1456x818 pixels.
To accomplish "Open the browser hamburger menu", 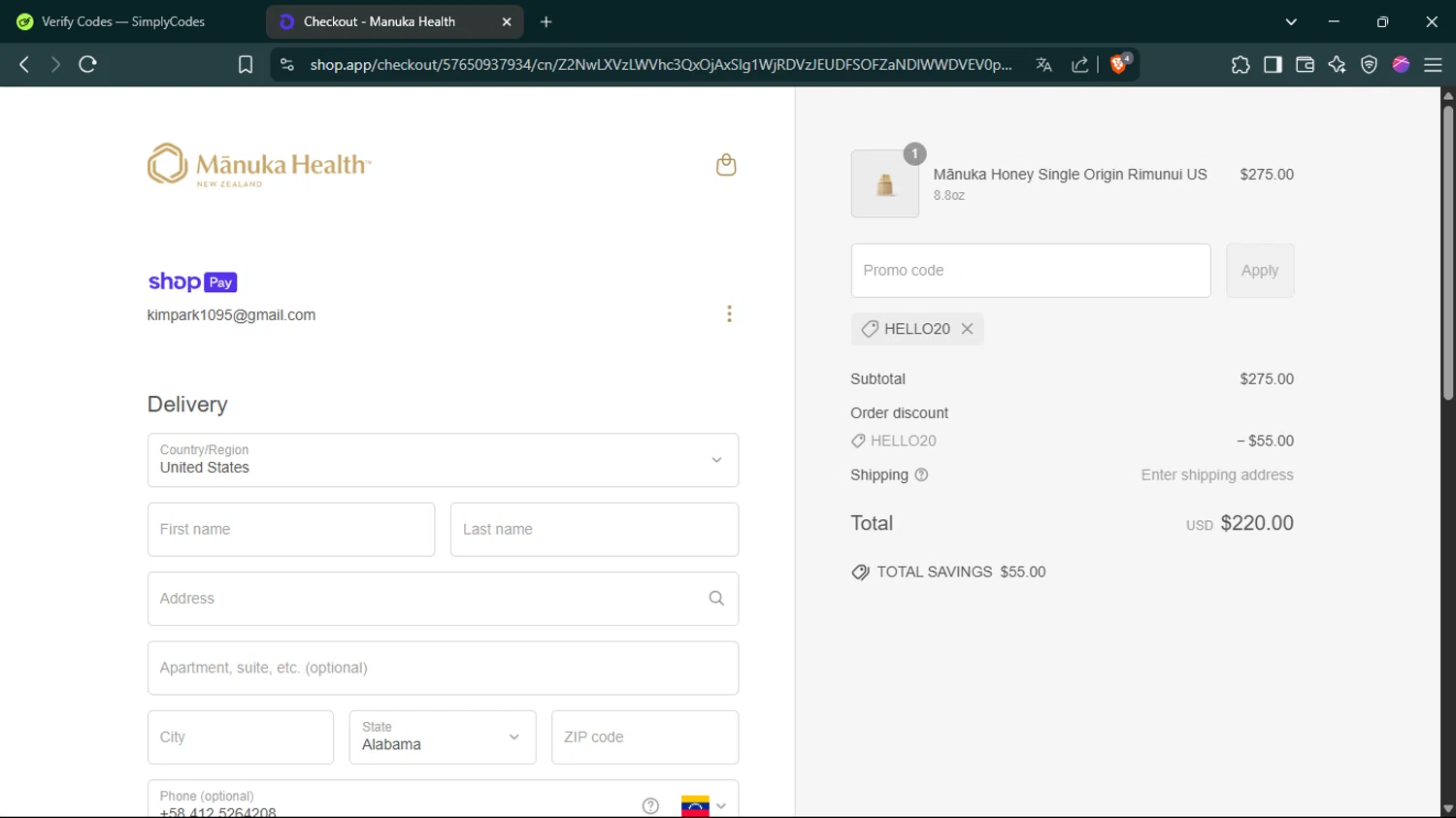I will 1433,64.
